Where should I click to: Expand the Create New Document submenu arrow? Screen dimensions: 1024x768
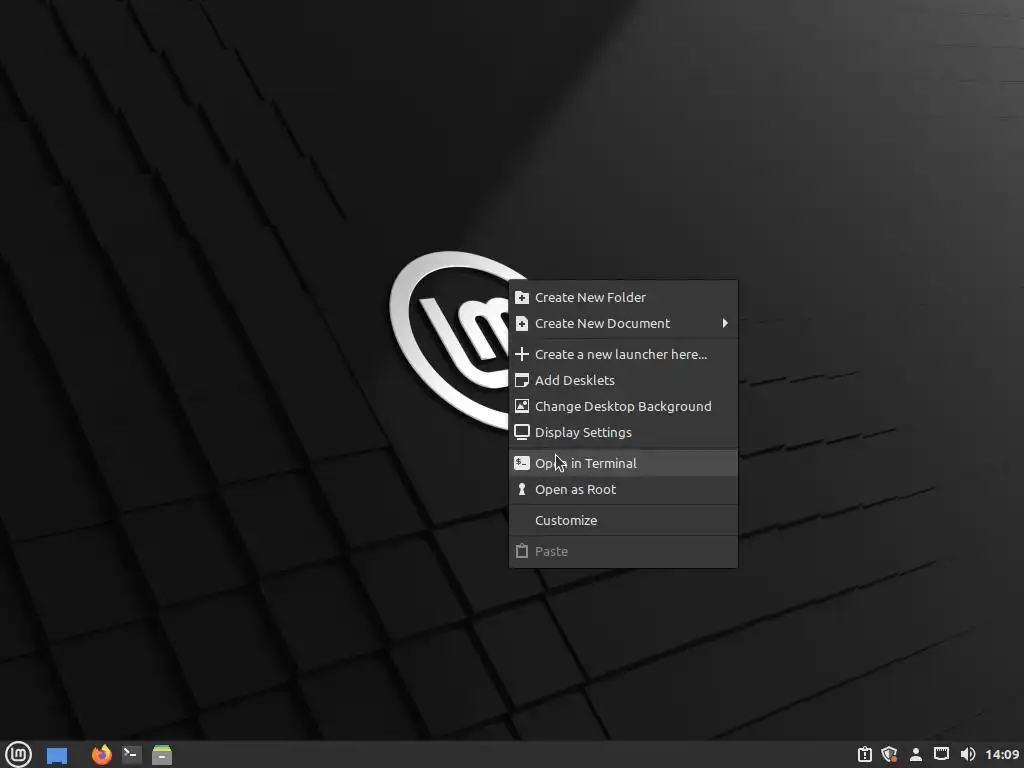pyautogui.click(x=725, y=323)
